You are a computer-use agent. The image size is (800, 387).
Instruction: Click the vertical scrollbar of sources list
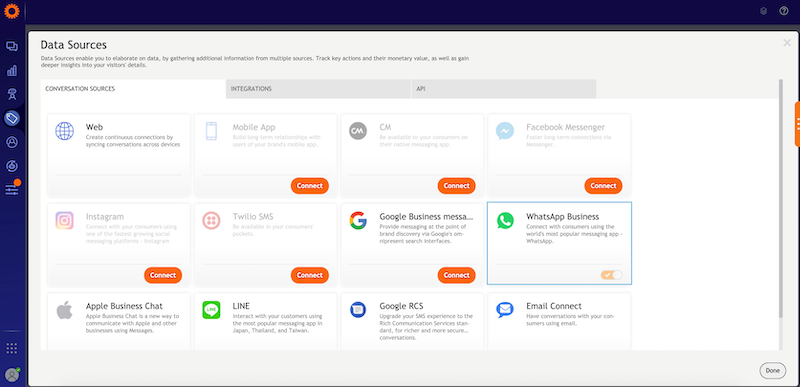(x=781, y=198)
